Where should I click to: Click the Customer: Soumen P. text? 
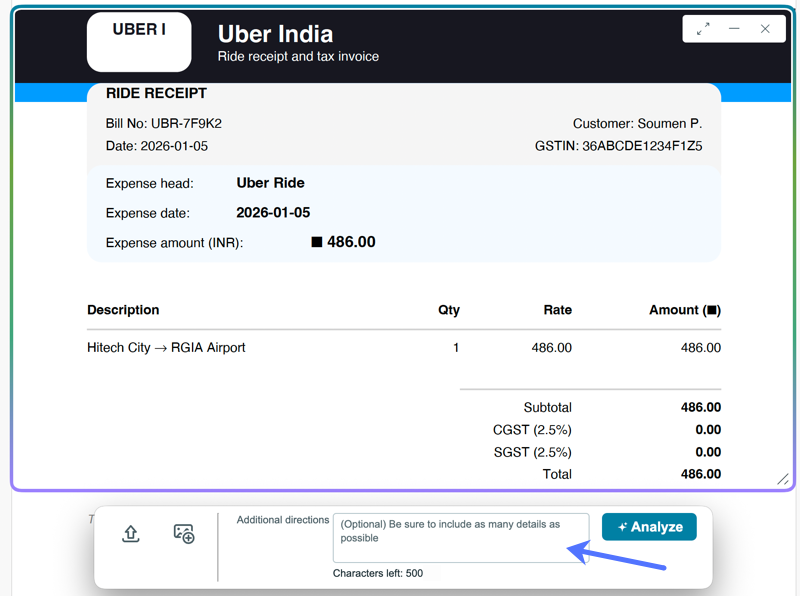click(637, 123)
